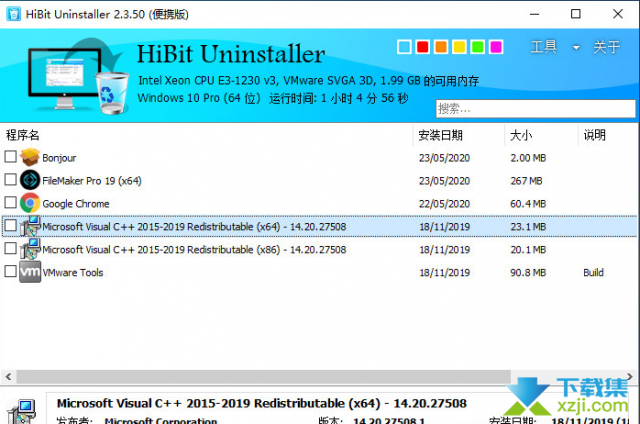The width and height of the screenshot is (640, 424).
Task: Click Google Chrome install date 22/05/2020
Action: (444, 204)
